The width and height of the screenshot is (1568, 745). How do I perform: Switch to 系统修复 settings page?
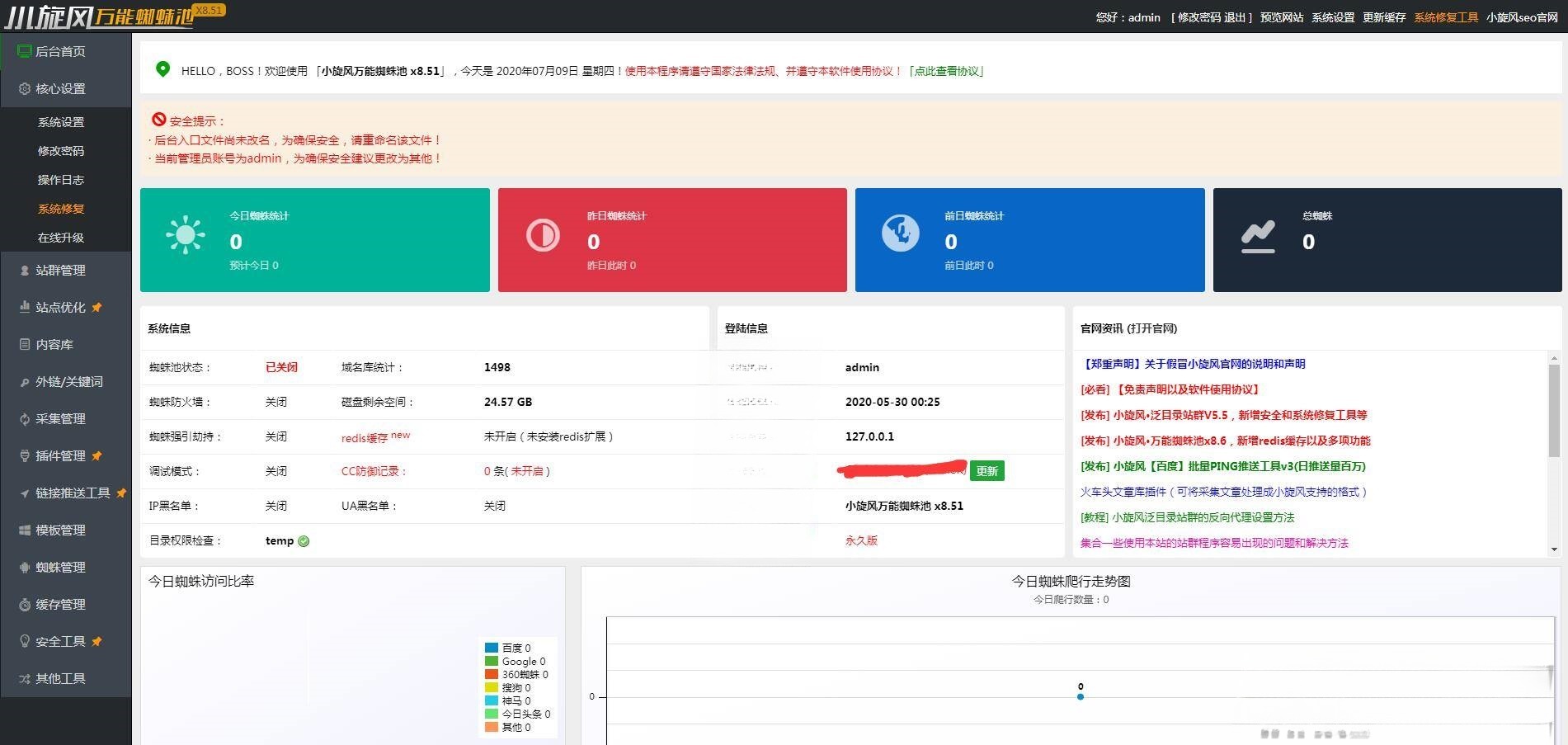tap(60, 208)
